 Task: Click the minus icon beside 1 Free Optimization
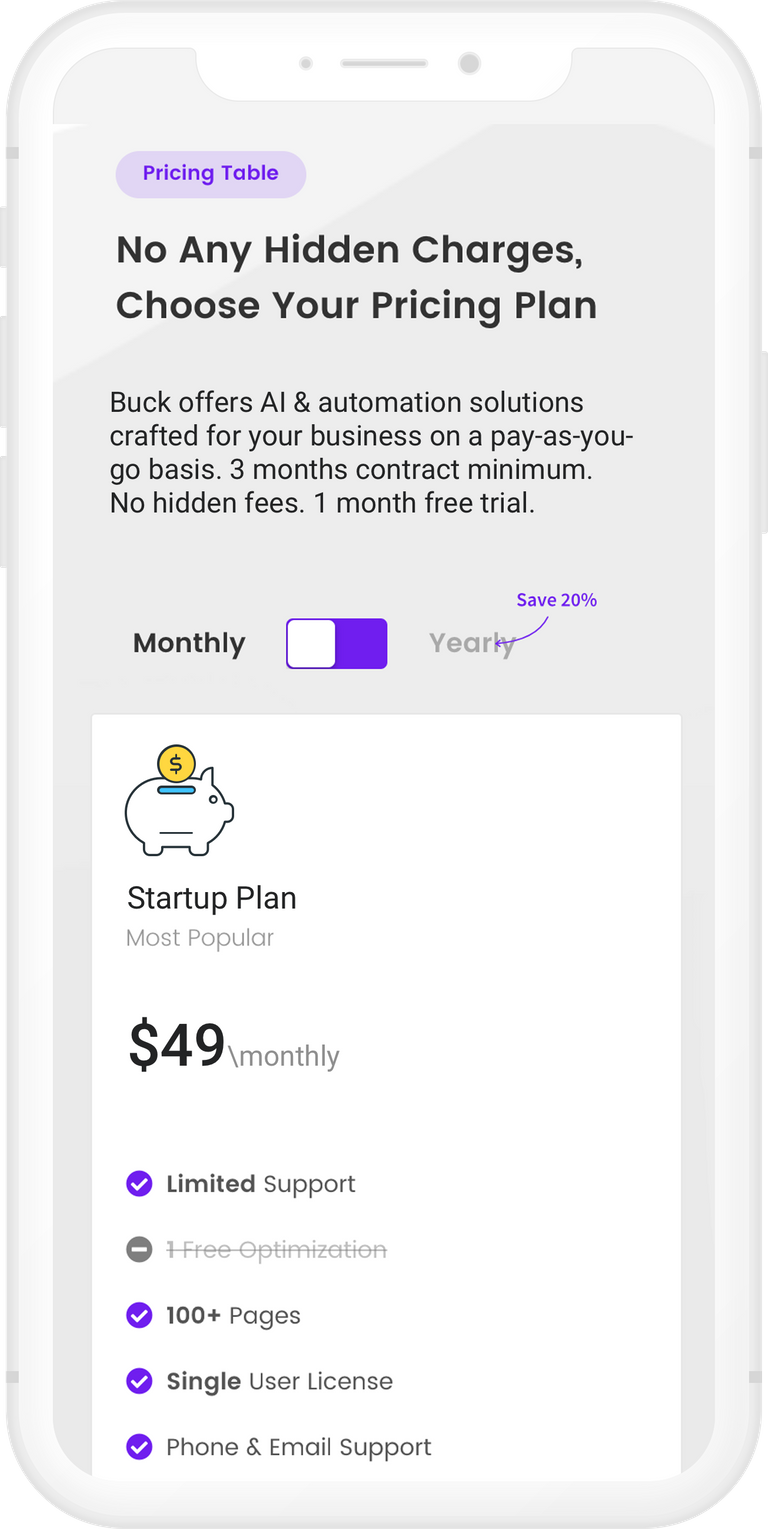click(x=139, y=1250)
